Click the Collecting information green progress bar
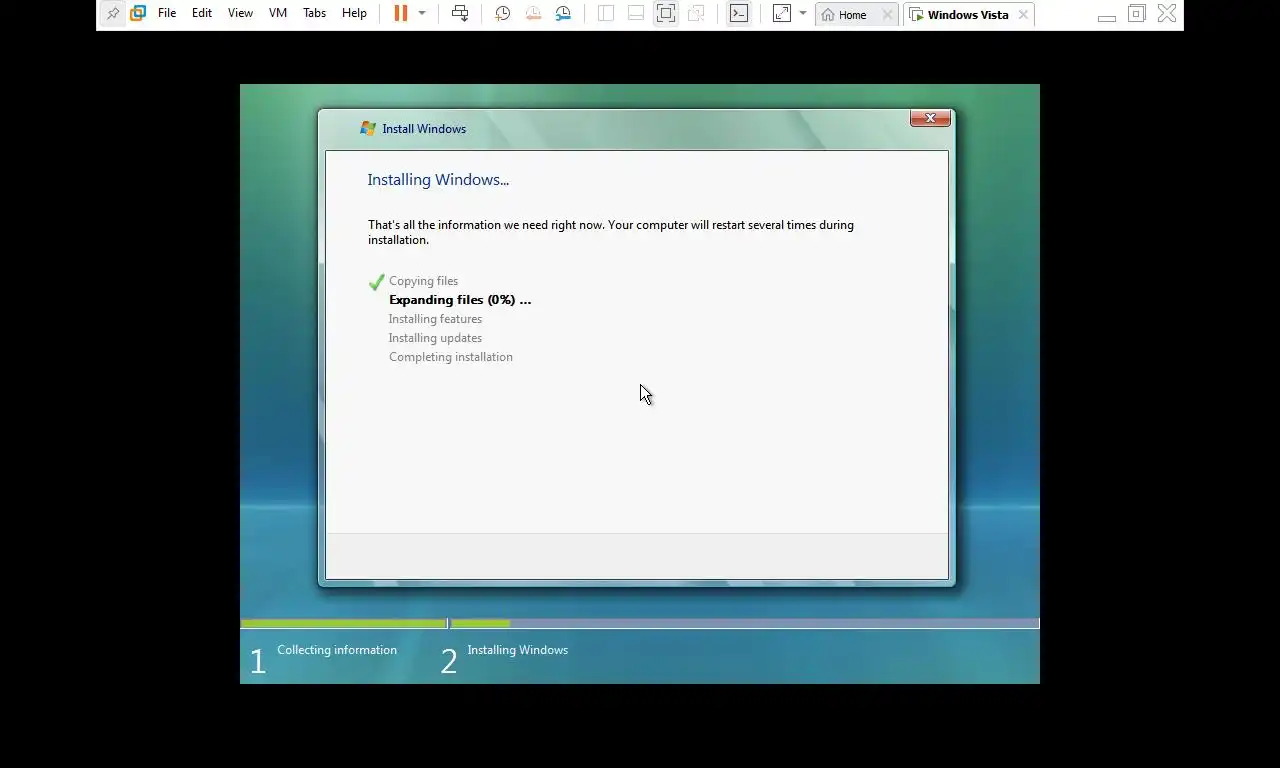Screen dimensions: 1280x768 [343, 624]
